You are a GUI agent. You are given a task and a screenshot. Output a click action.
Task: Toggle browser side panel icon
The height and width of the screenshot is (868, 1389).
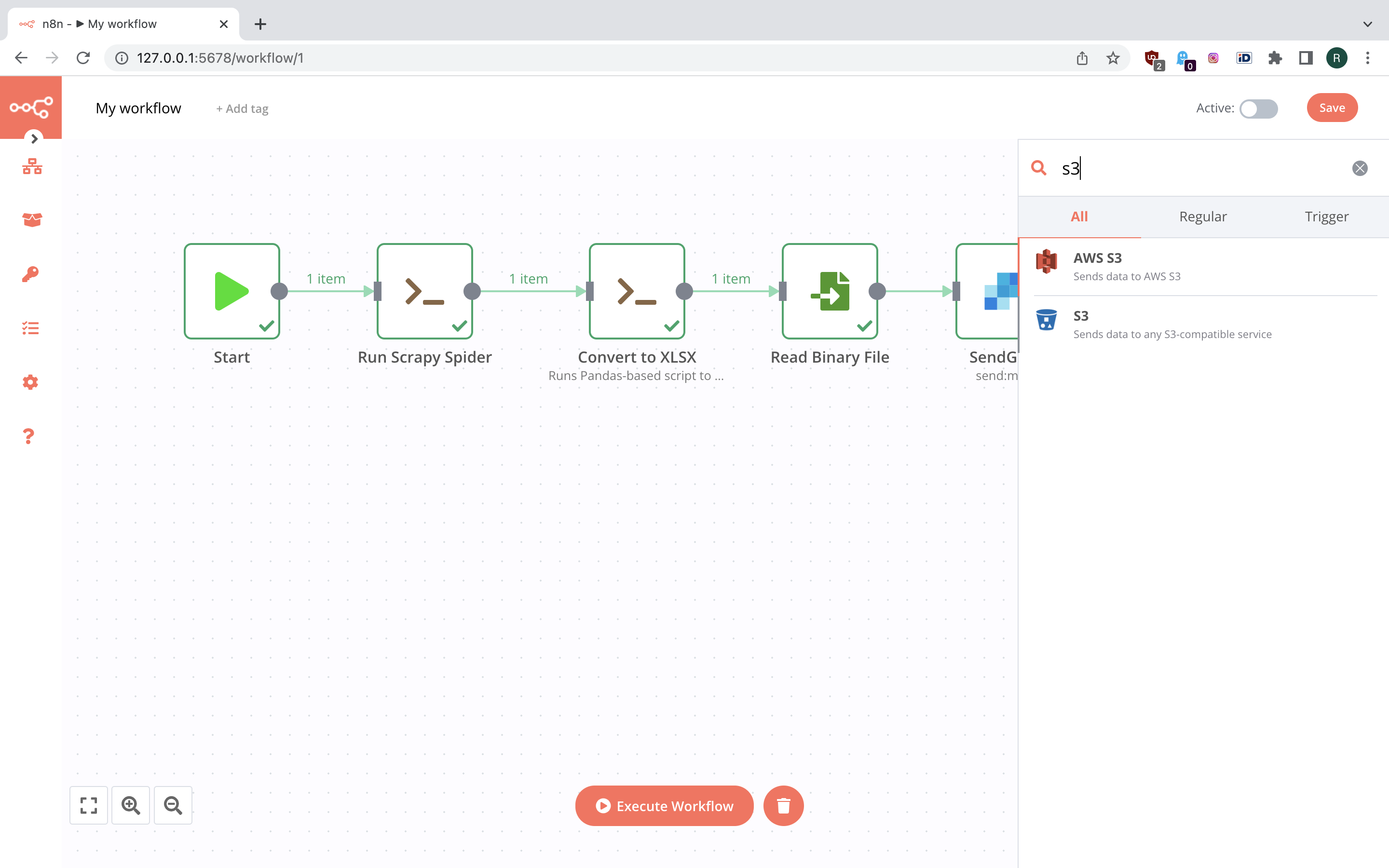point(1305,58)
